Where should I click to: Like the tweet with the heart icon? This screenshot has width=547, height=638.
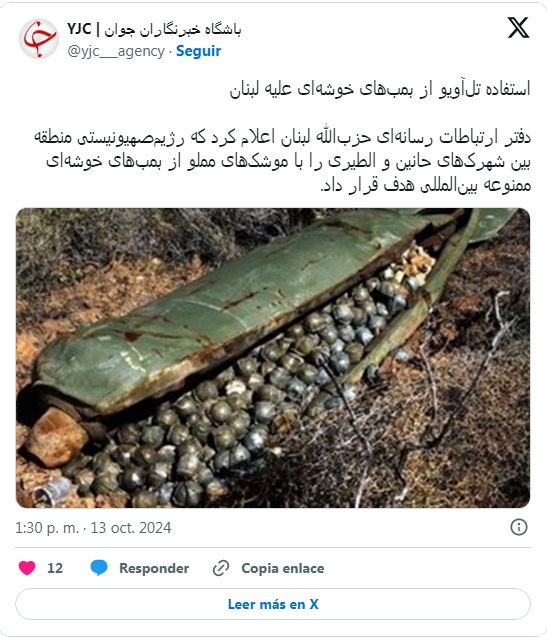(27, 568)
